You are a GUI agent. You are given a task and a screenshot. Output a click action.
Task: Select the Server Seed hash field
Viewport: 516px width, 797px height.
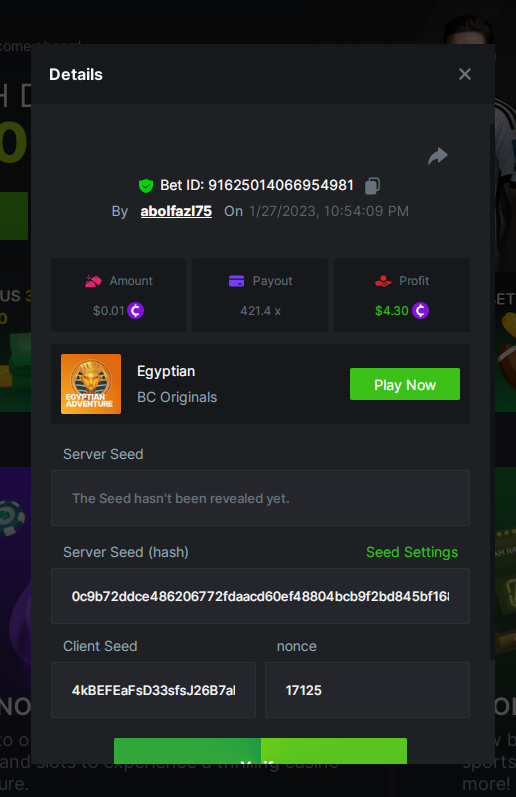click(x=260, y=596)
